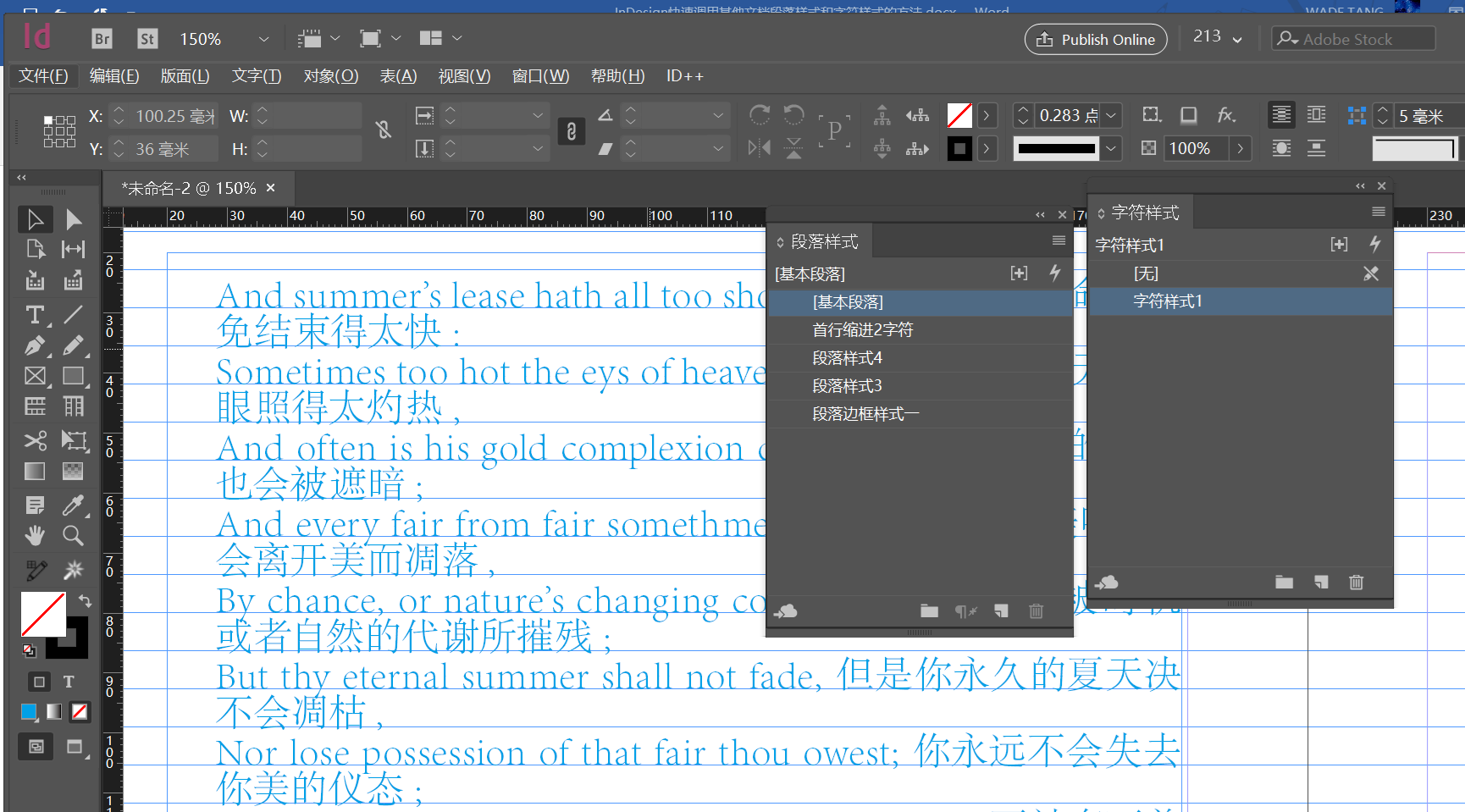Select the Type tool
This screenshot has width=1465, height=812.
click(35, 314)
